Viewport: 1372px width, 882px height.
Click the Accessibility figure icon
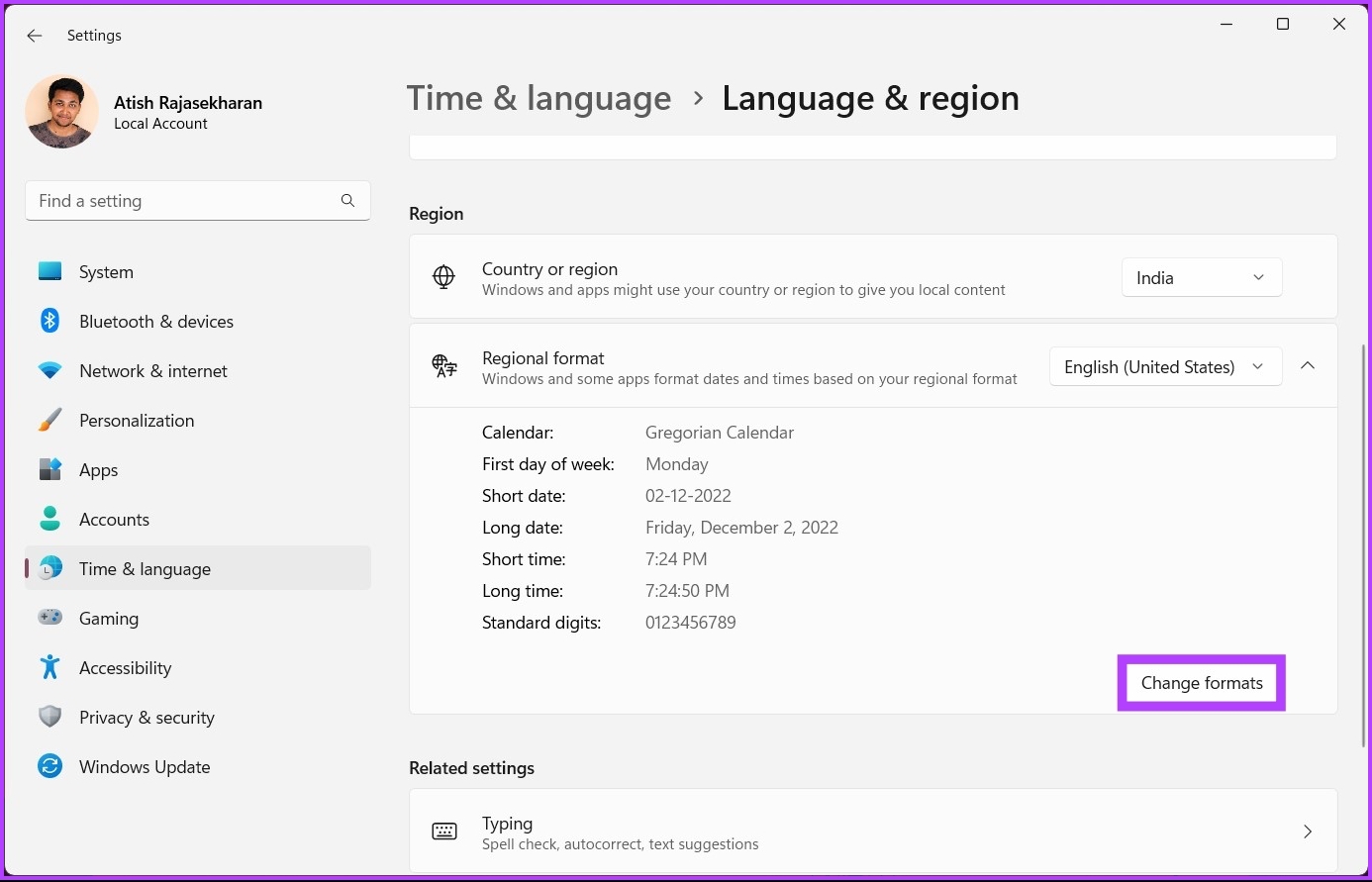49,667
